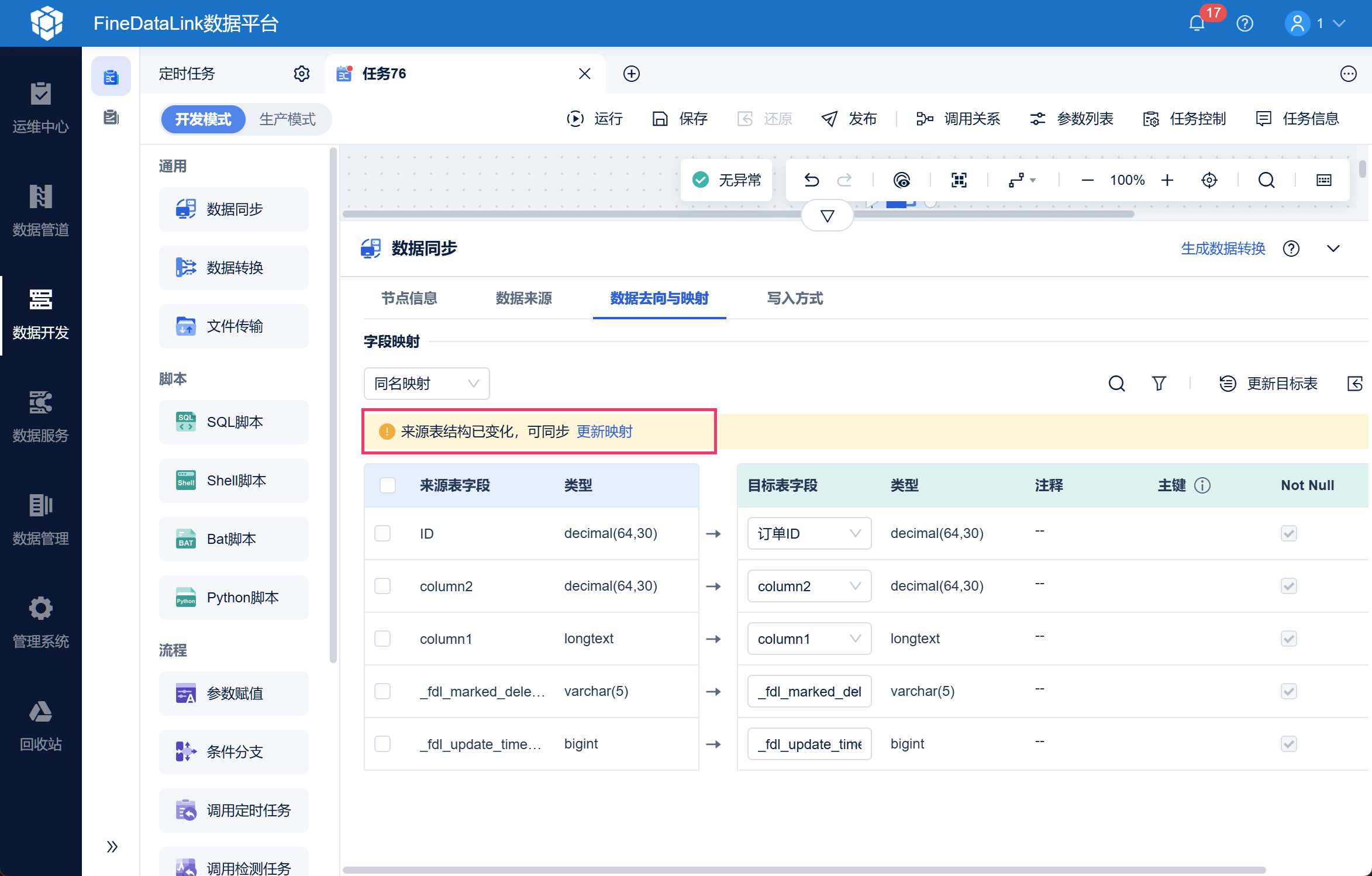Open 回收站 in the sidebar
Image resolution: width=1372 pixels, height=876 pixels.
pos(41,726)
